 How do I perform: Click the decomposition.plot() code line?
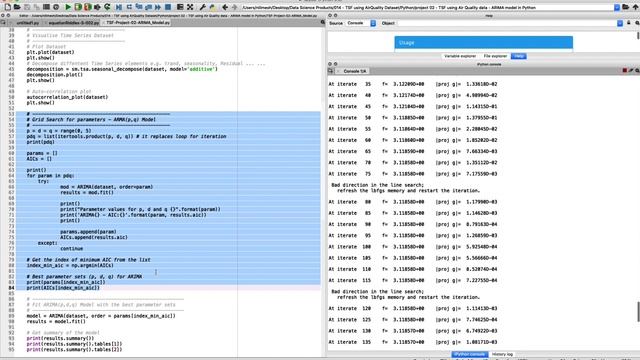(55, 75)
